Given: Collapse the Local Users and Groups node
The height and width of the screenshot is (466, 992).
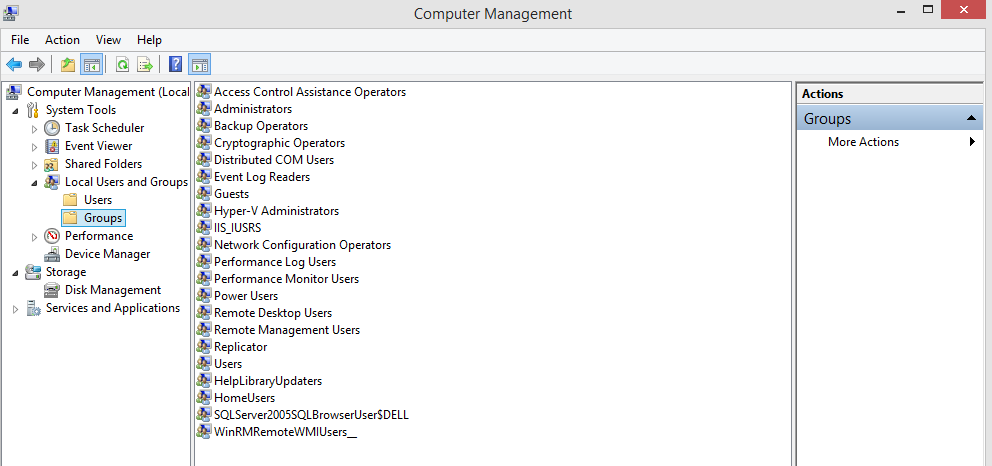Looking at the screenshot, I should point(34,183).
